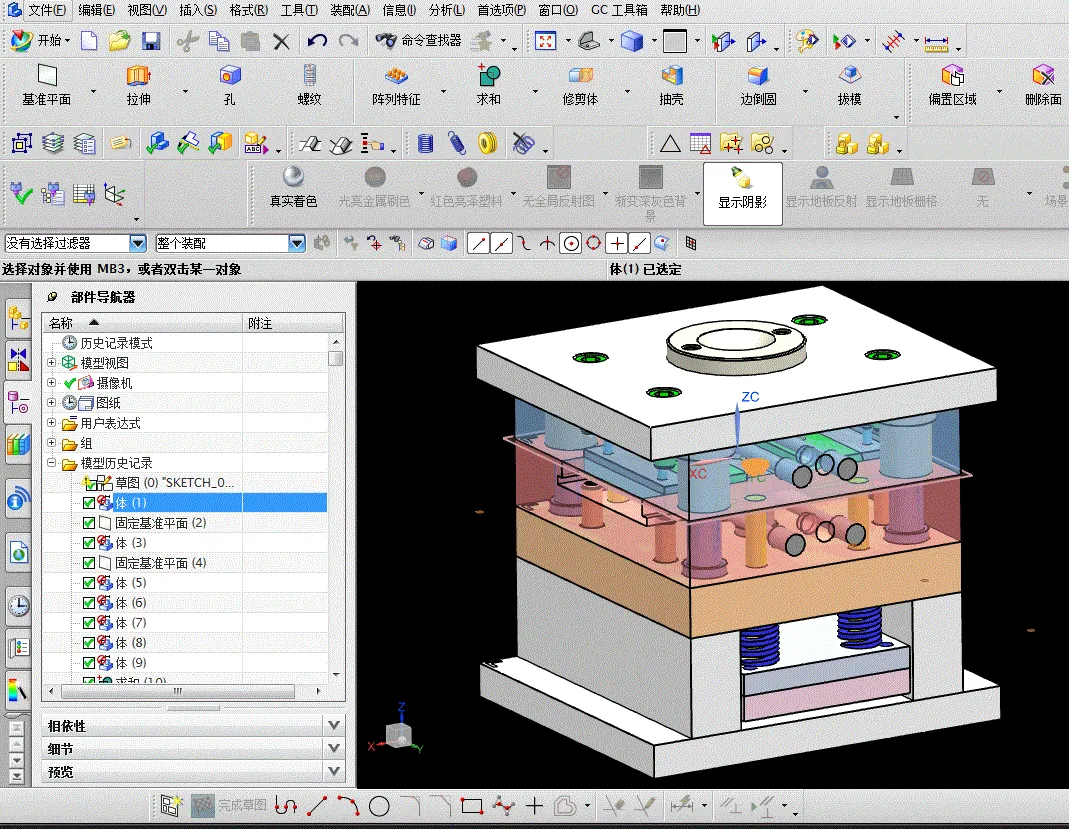1069x829 pixels.
Task: Open the 没有选择过滤器 selection filter dropdown
Action: click(x=138, y=243)
